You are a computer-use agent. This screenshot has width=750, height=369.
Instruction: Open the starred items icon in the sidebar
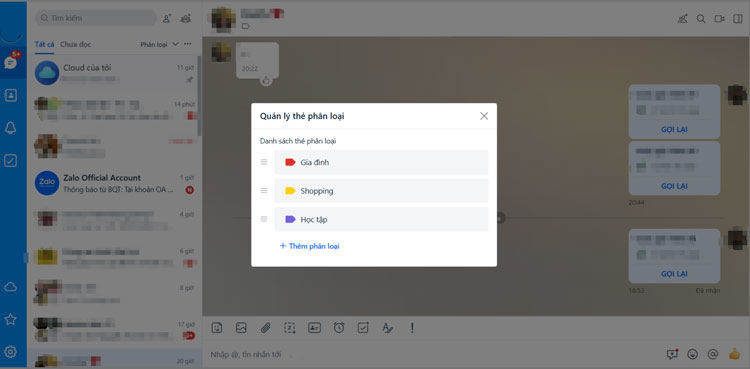click(11, 319)
